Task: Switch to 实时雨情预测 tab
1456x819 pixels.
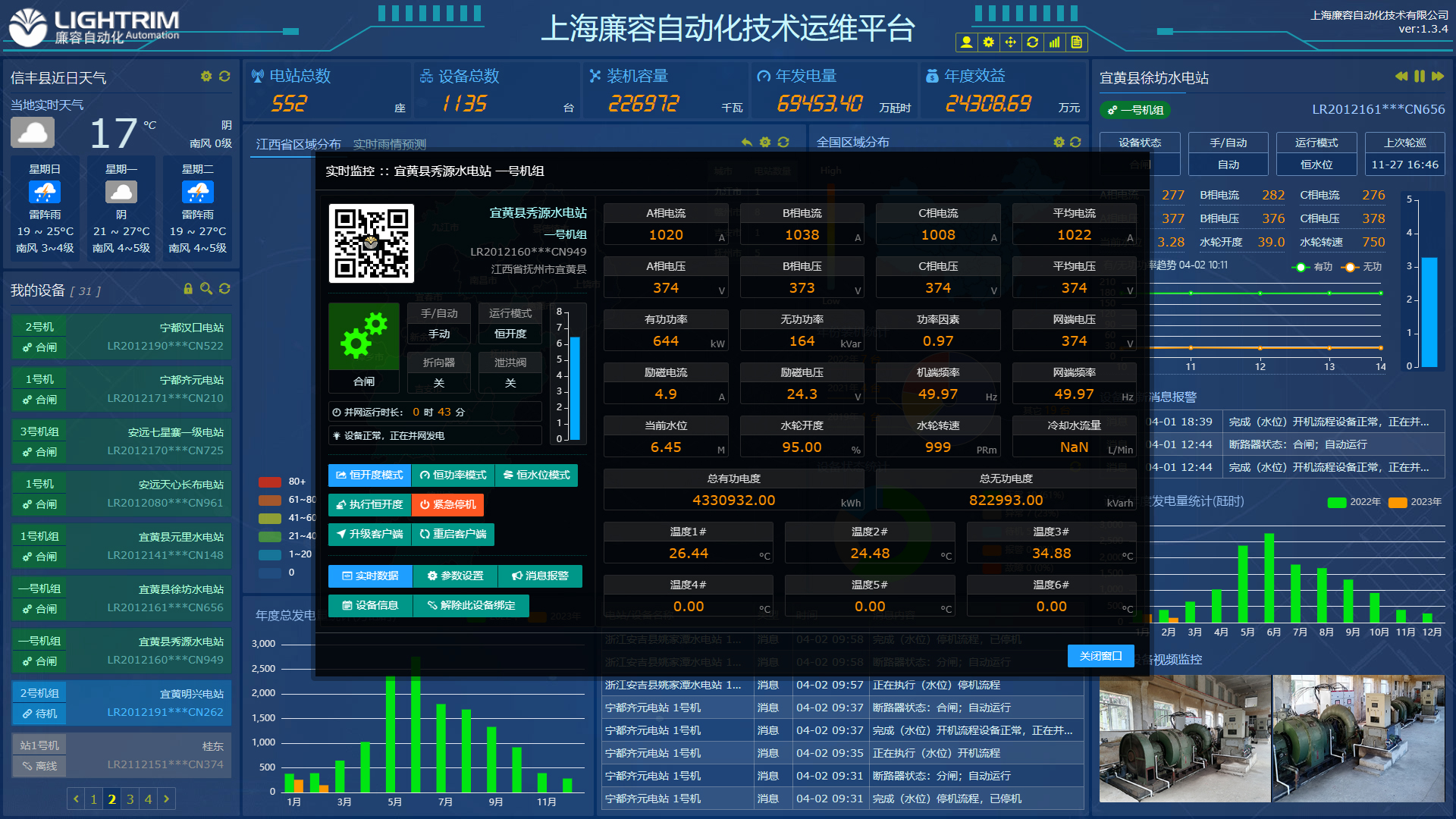Action: 390,144
